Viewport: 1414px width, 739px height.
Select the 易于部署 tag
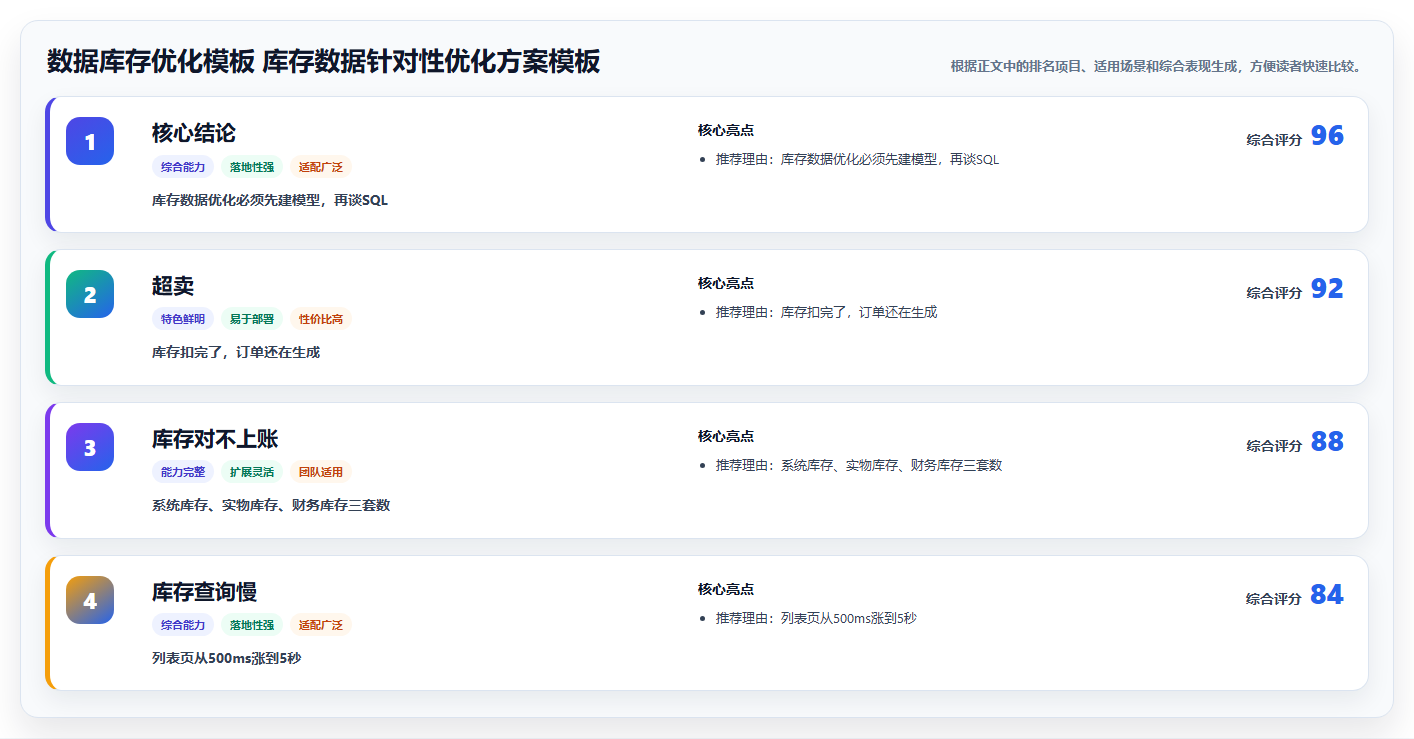(x=252, y=319)
